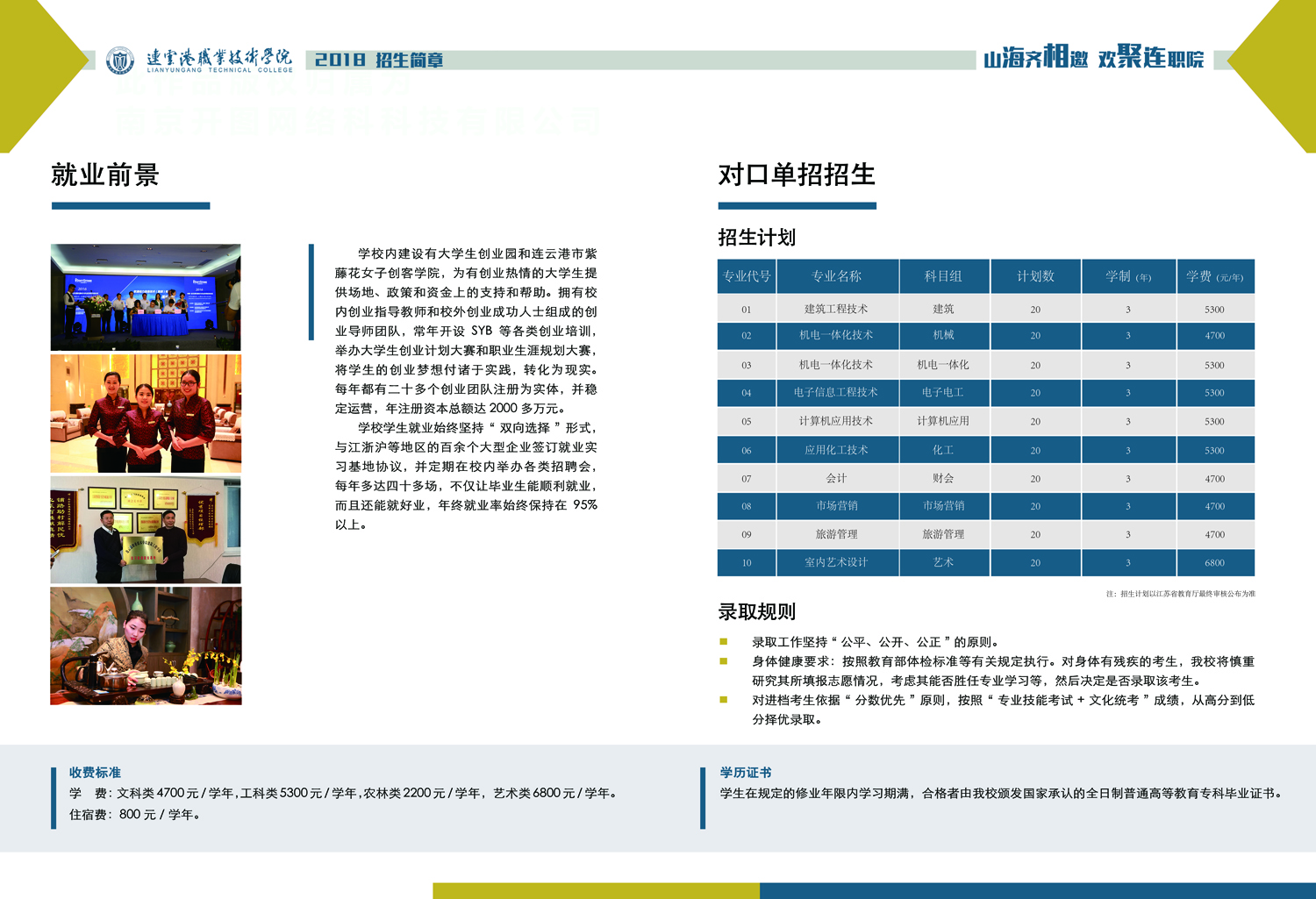Select the "建筑工程技术" major cell
Viewport: 1316px width, 899px height.
(837, 309)
